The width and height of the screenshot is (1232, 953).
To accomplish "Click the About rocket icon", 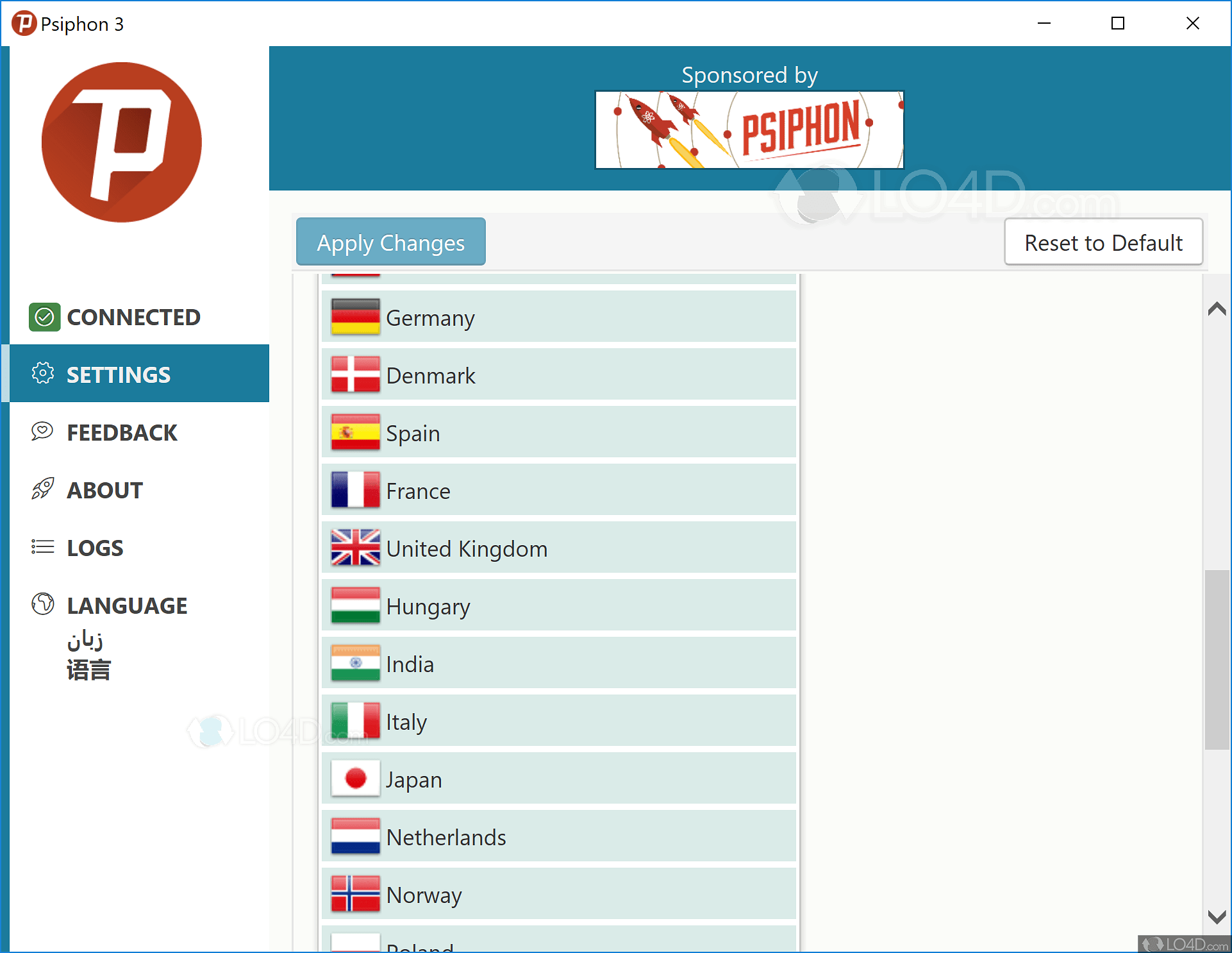I will [42, 489].
